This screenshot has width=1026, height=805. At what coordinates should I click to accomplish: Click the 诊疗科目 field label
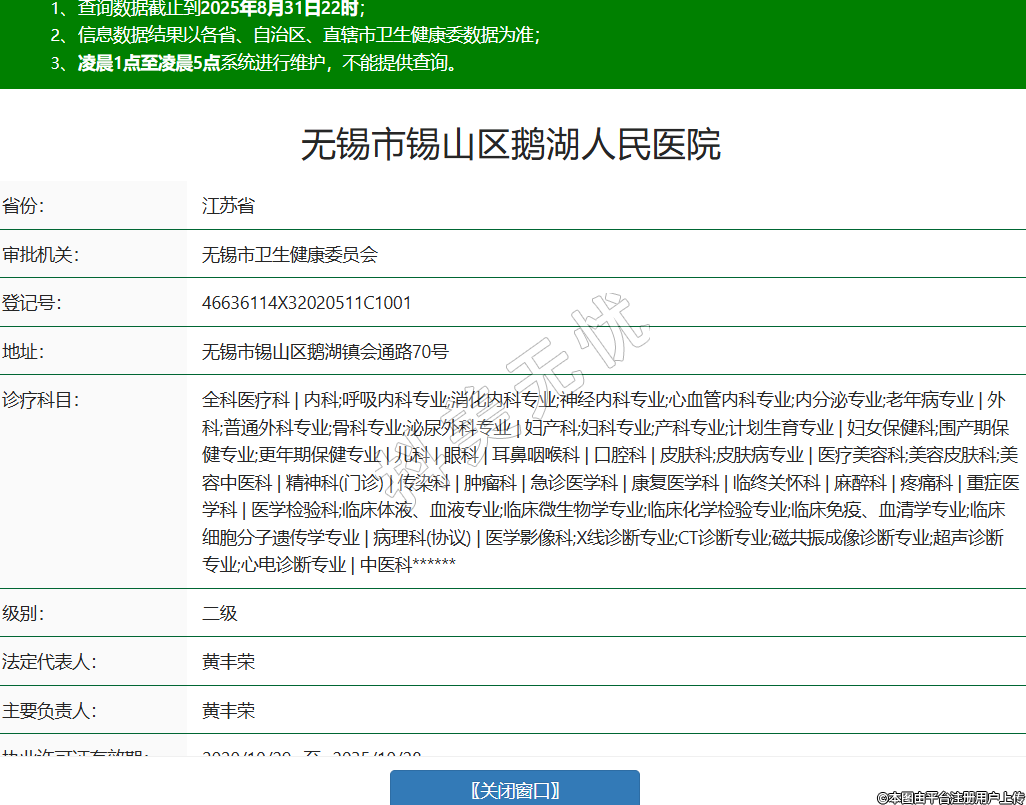point(40,400)
